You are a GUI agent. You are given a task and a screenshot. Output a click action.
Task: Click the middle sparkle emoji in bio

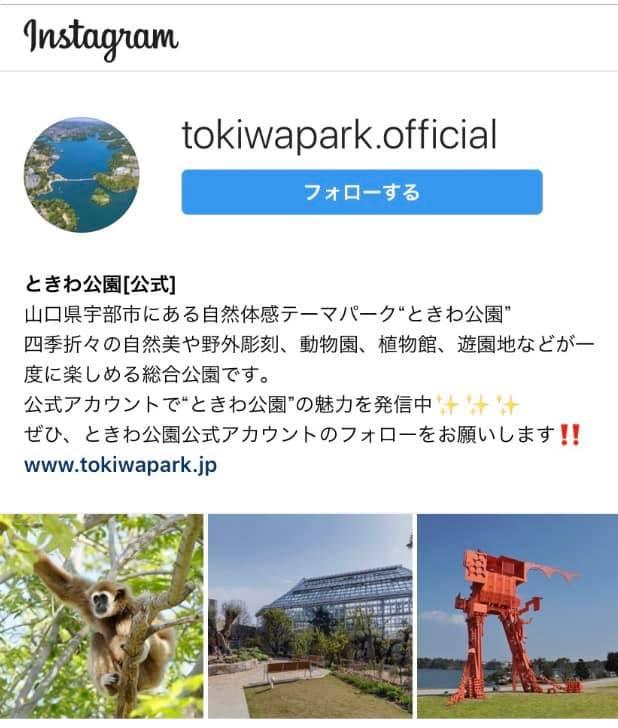477,405
